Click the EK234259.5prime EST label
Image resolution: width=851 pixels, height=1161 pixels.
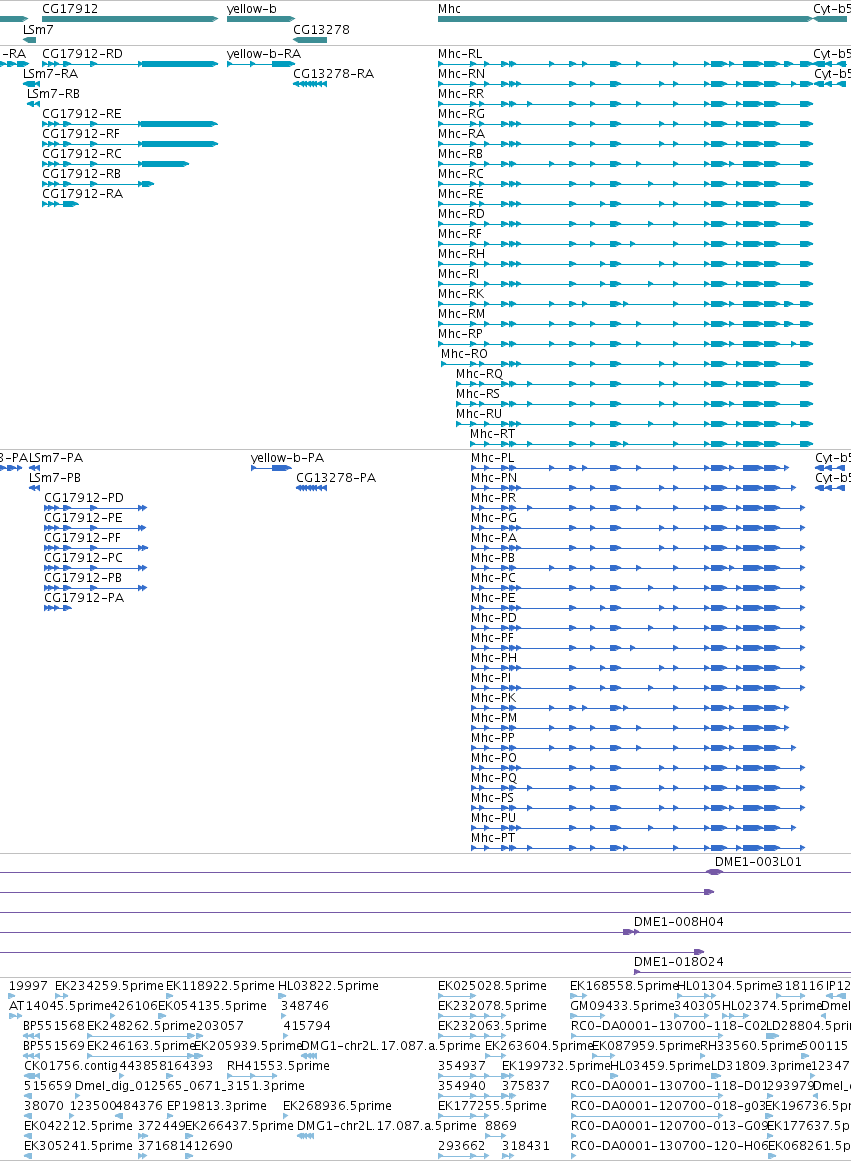pos(109,986)
